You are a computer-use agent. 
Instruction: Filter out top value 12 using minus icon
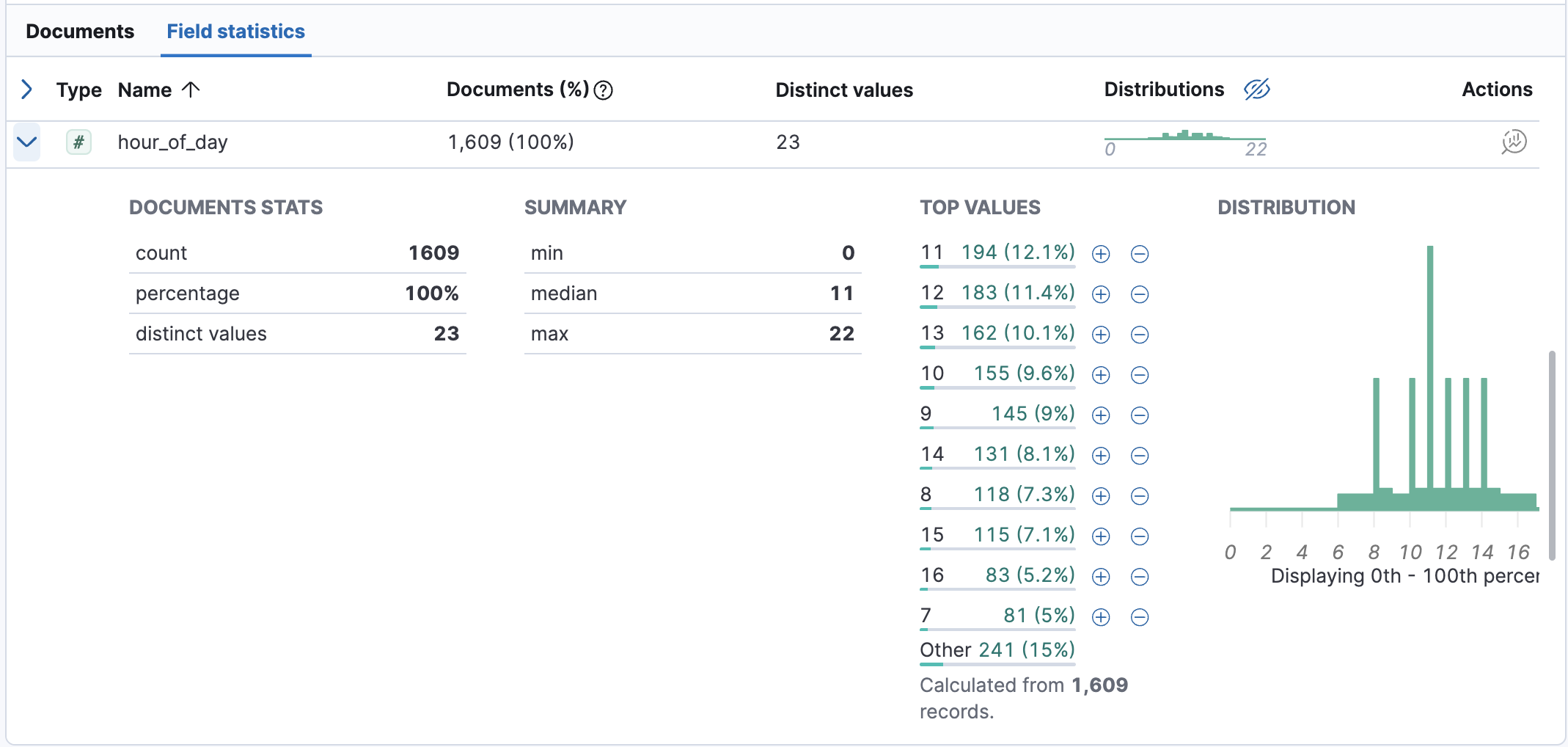[x=1139, y=294]
